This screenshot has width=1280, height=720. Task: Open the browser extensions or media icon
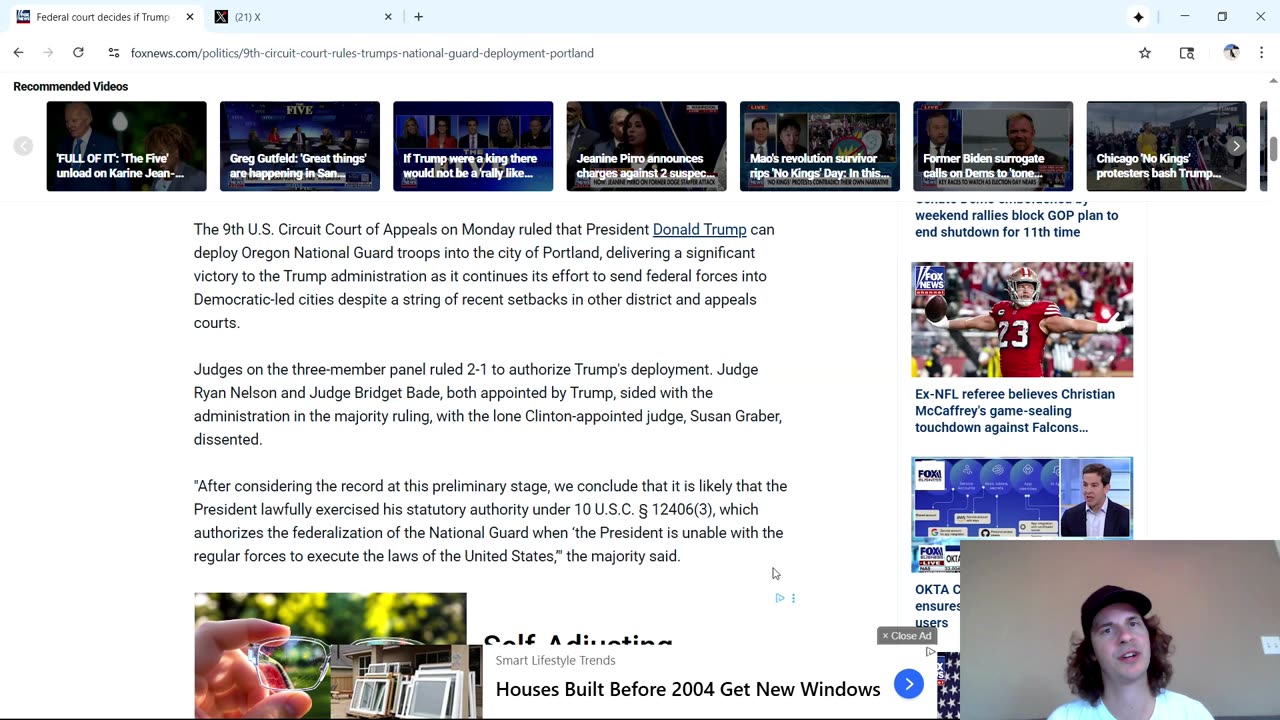point(1187,53)
